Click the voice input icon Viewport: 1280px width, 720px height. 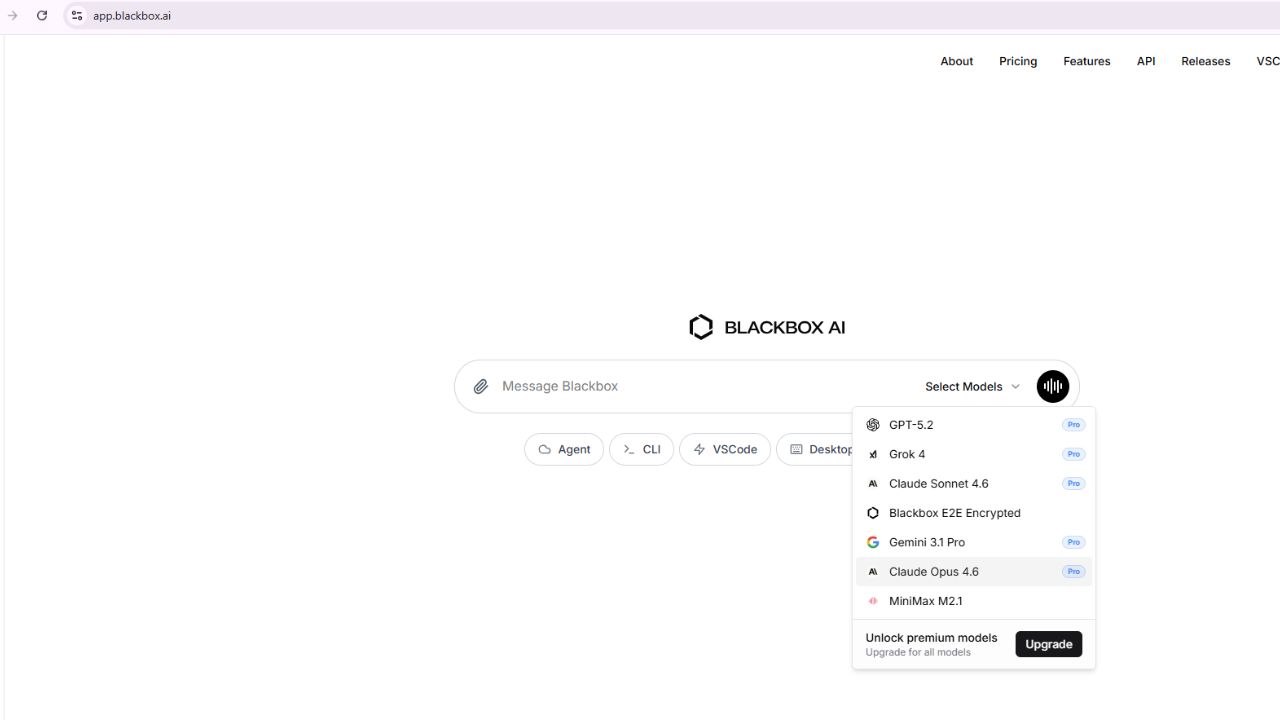pos(1052,386)
